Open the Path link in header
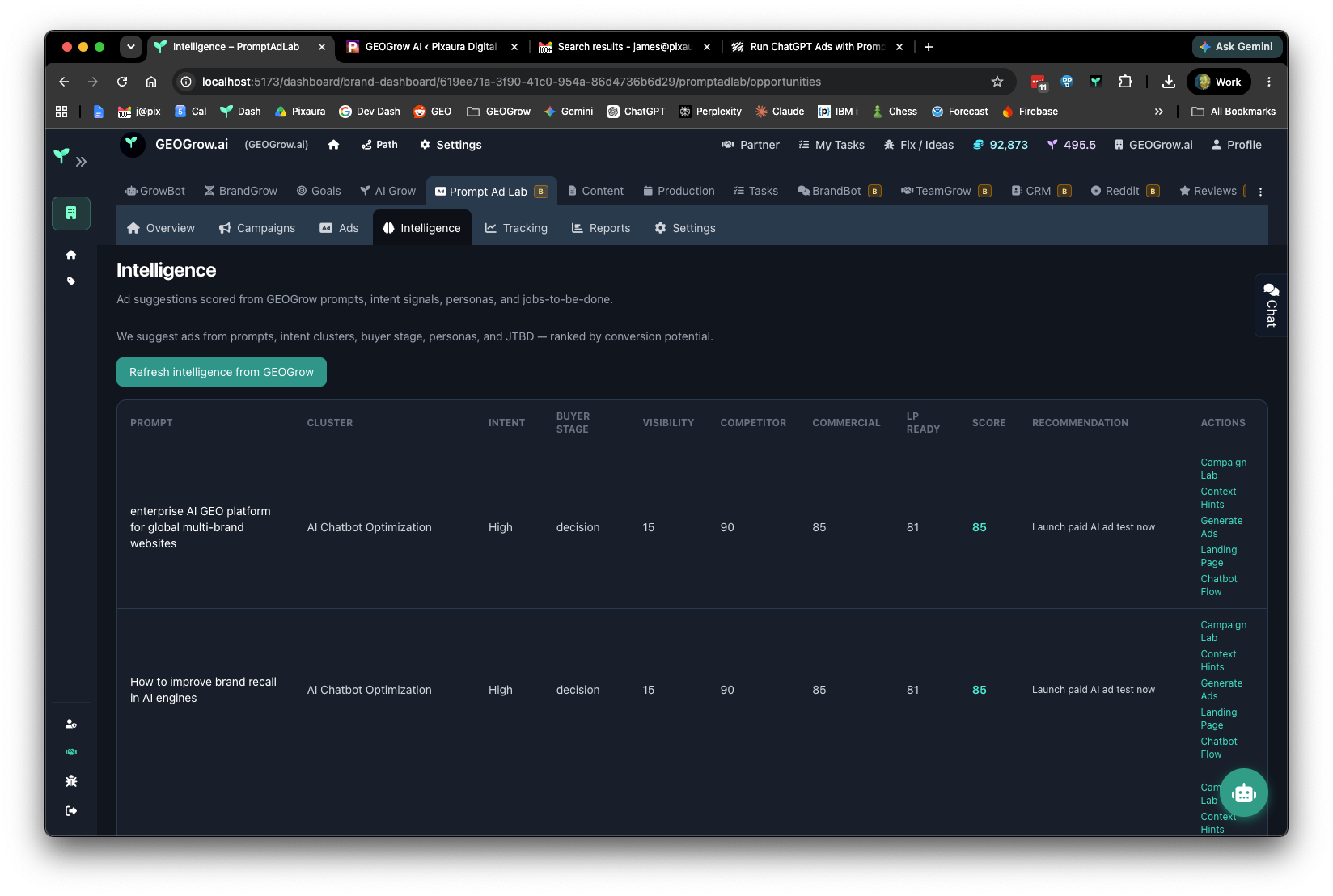Screen dimensions: 1333x896 pos(379,145)
